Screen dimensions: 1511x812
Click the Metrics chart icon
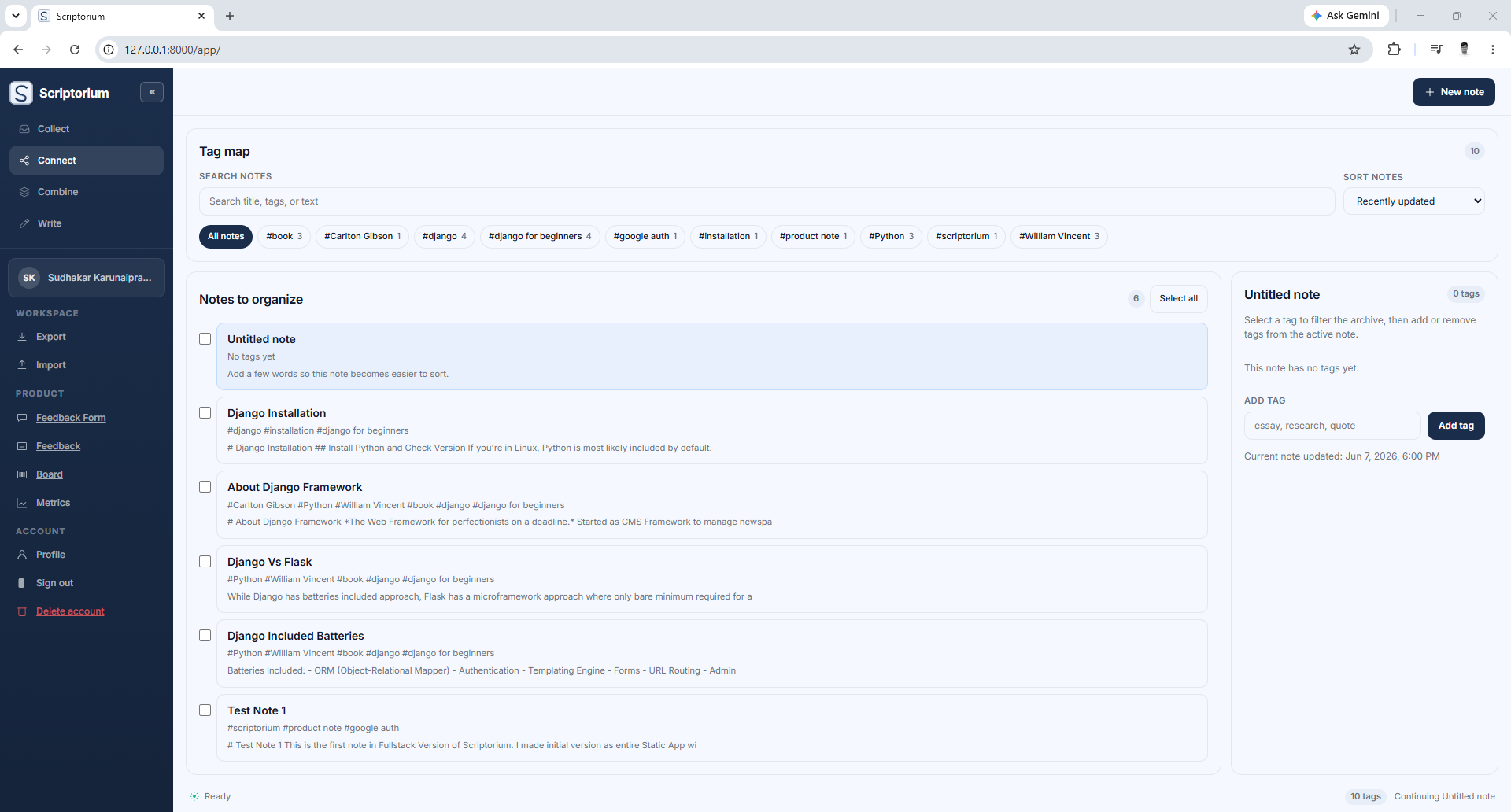[22, 503]
